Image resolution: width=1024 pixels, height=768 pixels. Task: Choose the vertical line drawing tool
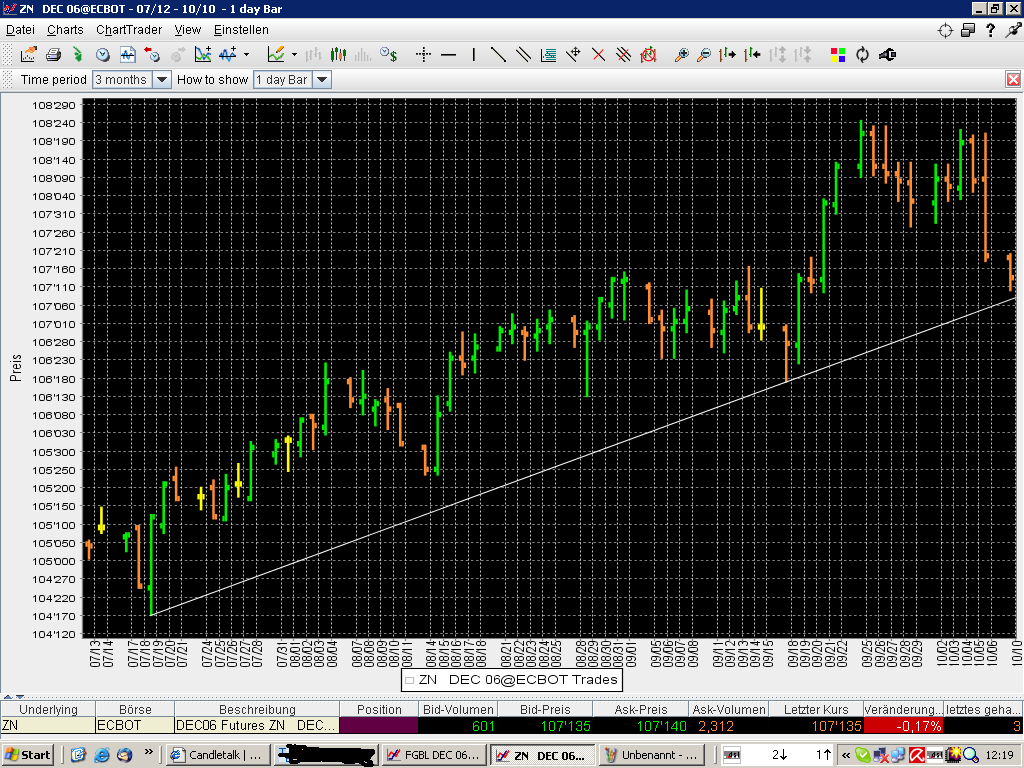click(x=474, y=55)
